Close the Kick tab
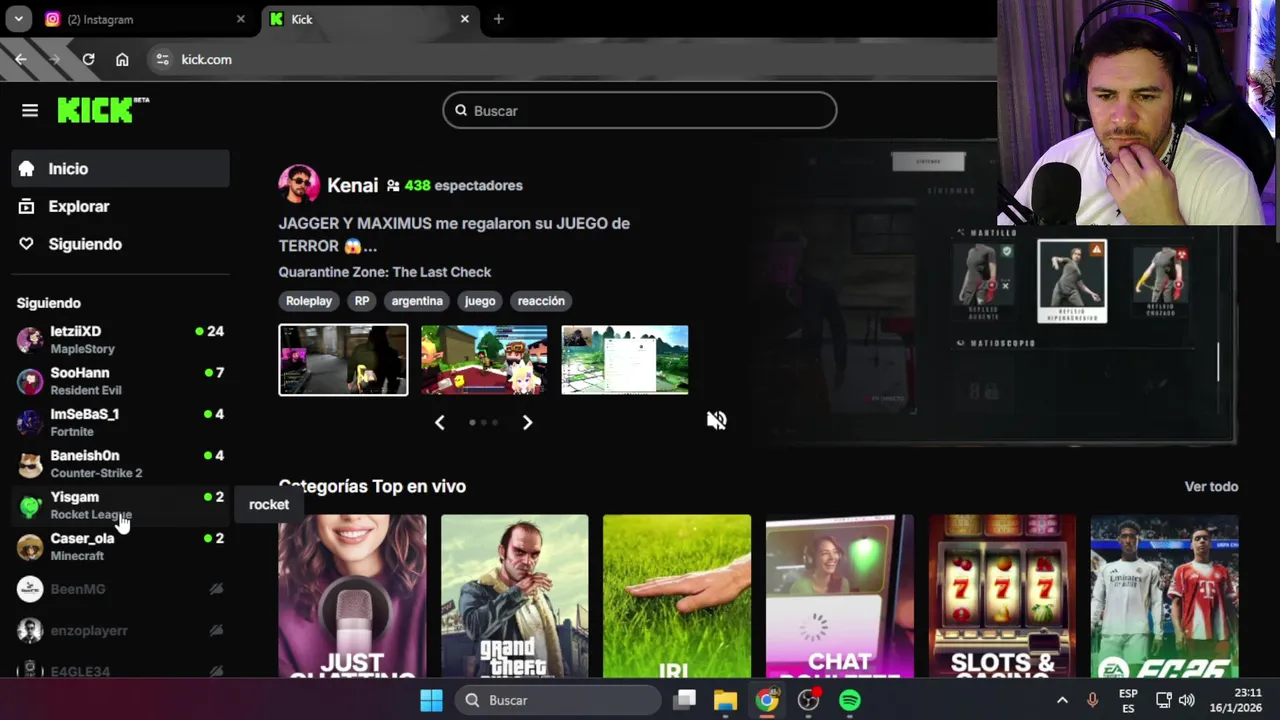Screen dimensions: 1280x720 (x=464, y=19)
